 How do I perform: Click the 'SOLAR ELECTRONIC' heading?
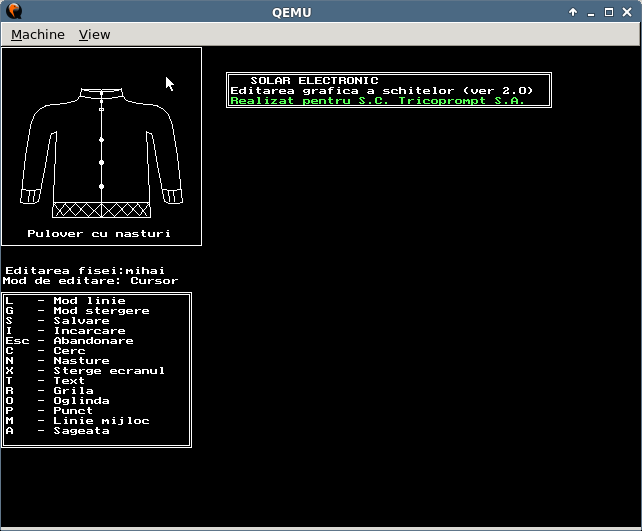point(314,80)
